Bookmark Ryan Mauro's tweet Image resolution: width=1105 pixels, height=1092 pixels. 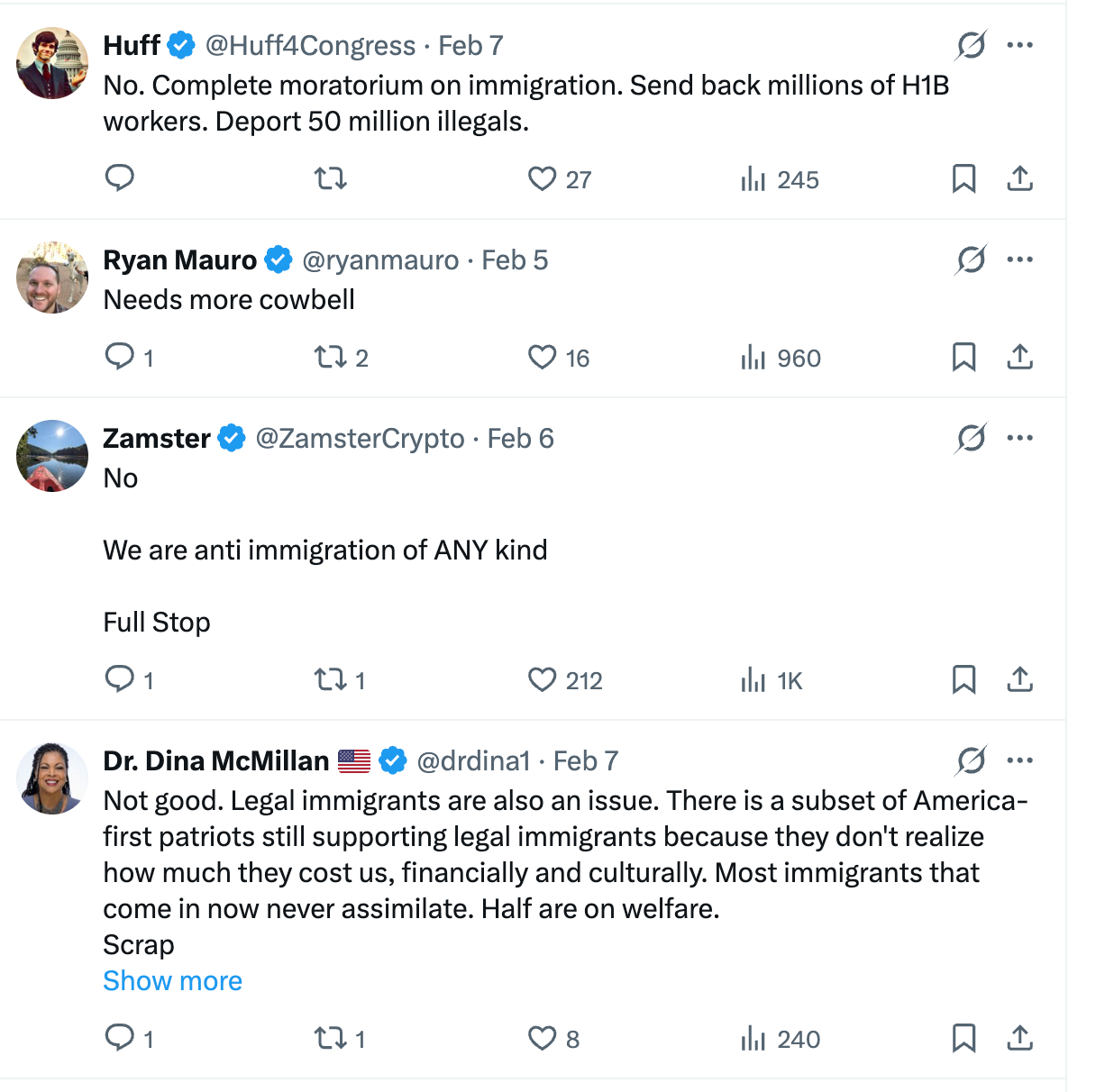point(963,358)
